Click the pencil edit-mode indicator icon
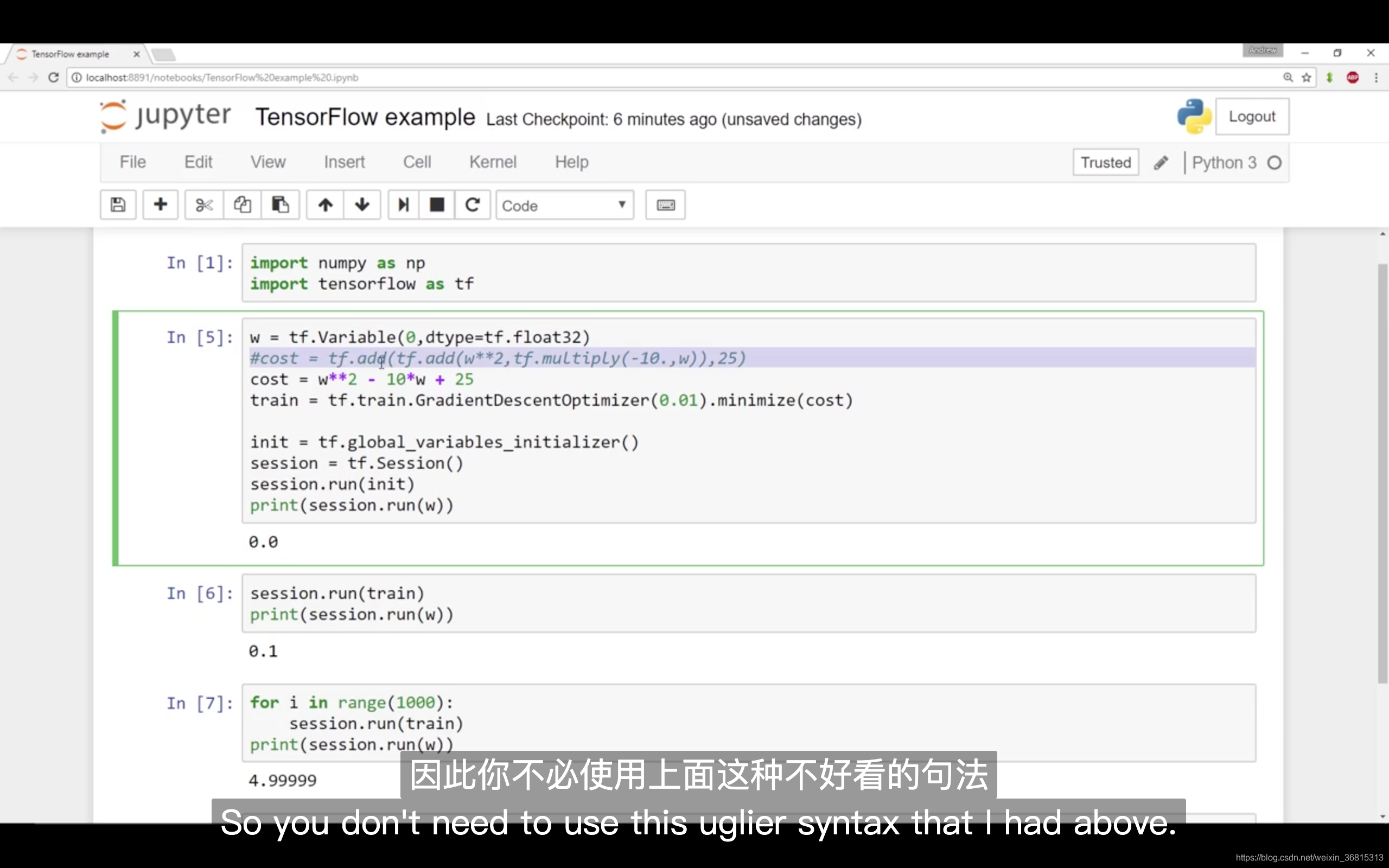The width and height of the screenshot is (1389, 868). click(x=1161, y=163)
